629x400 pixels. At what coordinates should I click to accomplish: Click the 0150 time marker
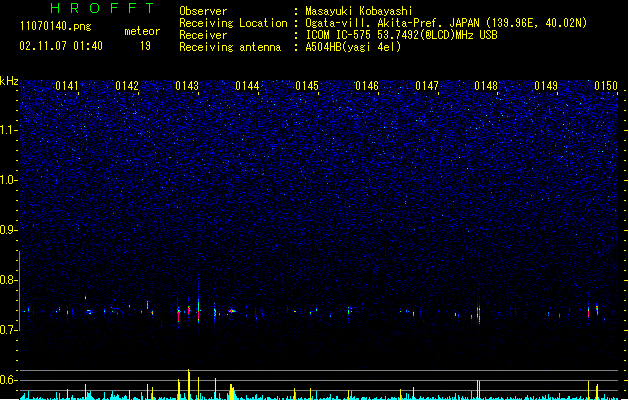(x=606, y=86)
